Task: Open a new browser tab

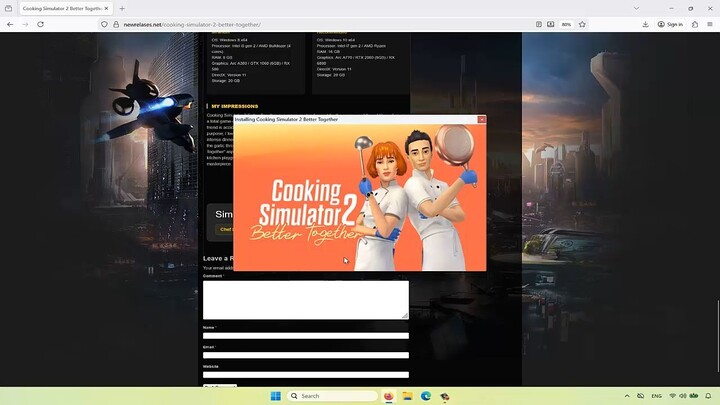Action: pyautogui.click(x=122, y=8)
